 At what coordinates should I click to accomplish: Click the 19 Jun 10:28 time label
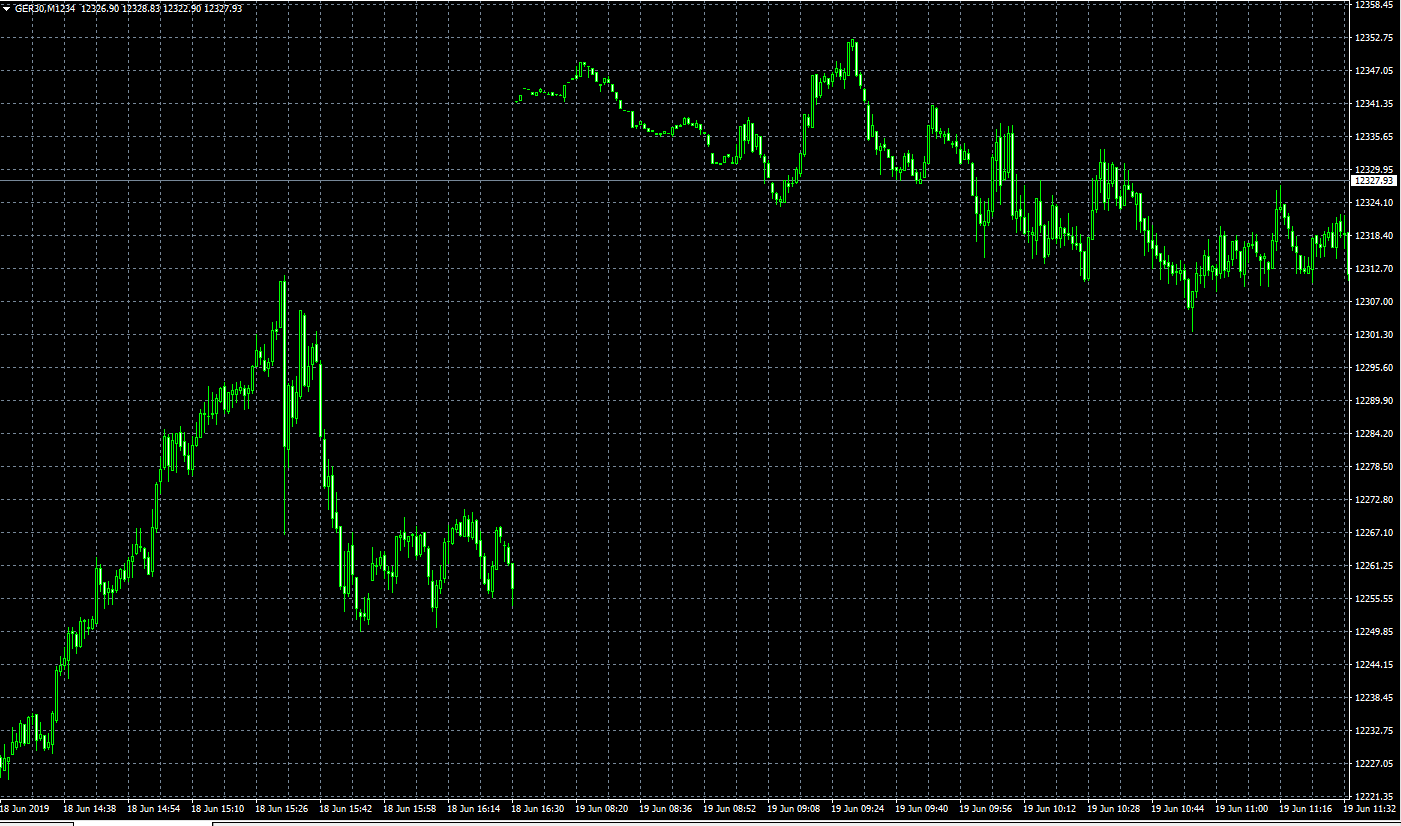click(x=1113, y=808)
